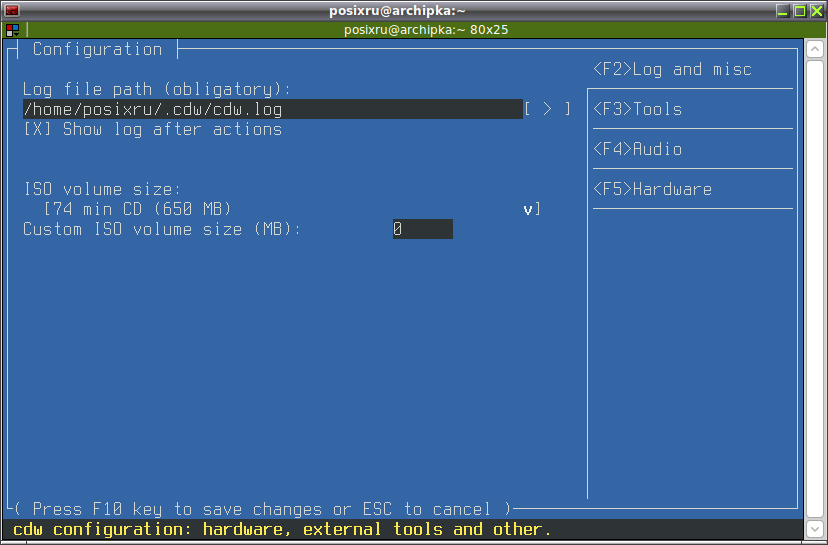Click the scrollbar up arrow
This screenshot has height=545, width=828.
pyautogui.click(x=815, y=49)
